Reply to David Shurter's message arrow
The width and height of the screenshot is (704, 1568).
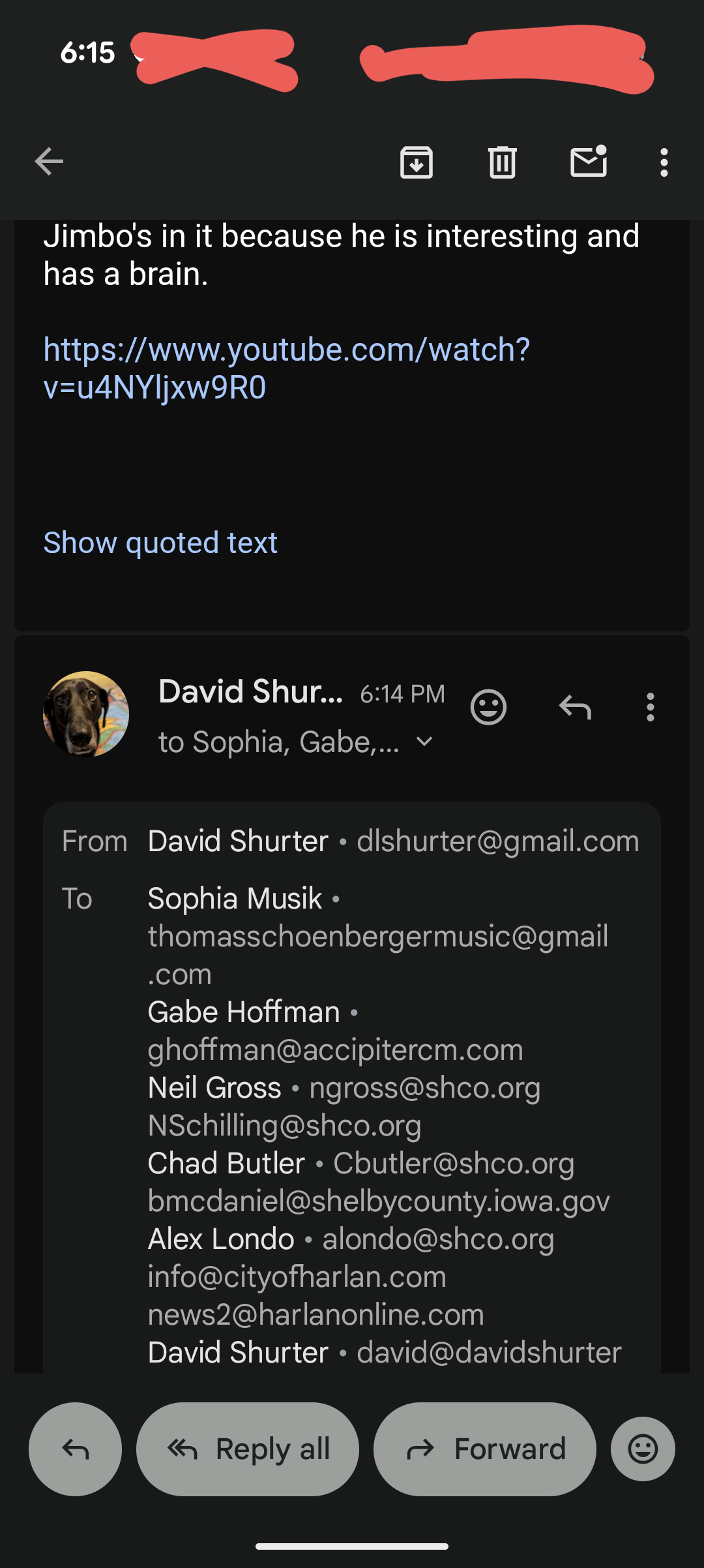tap(575, 707)
